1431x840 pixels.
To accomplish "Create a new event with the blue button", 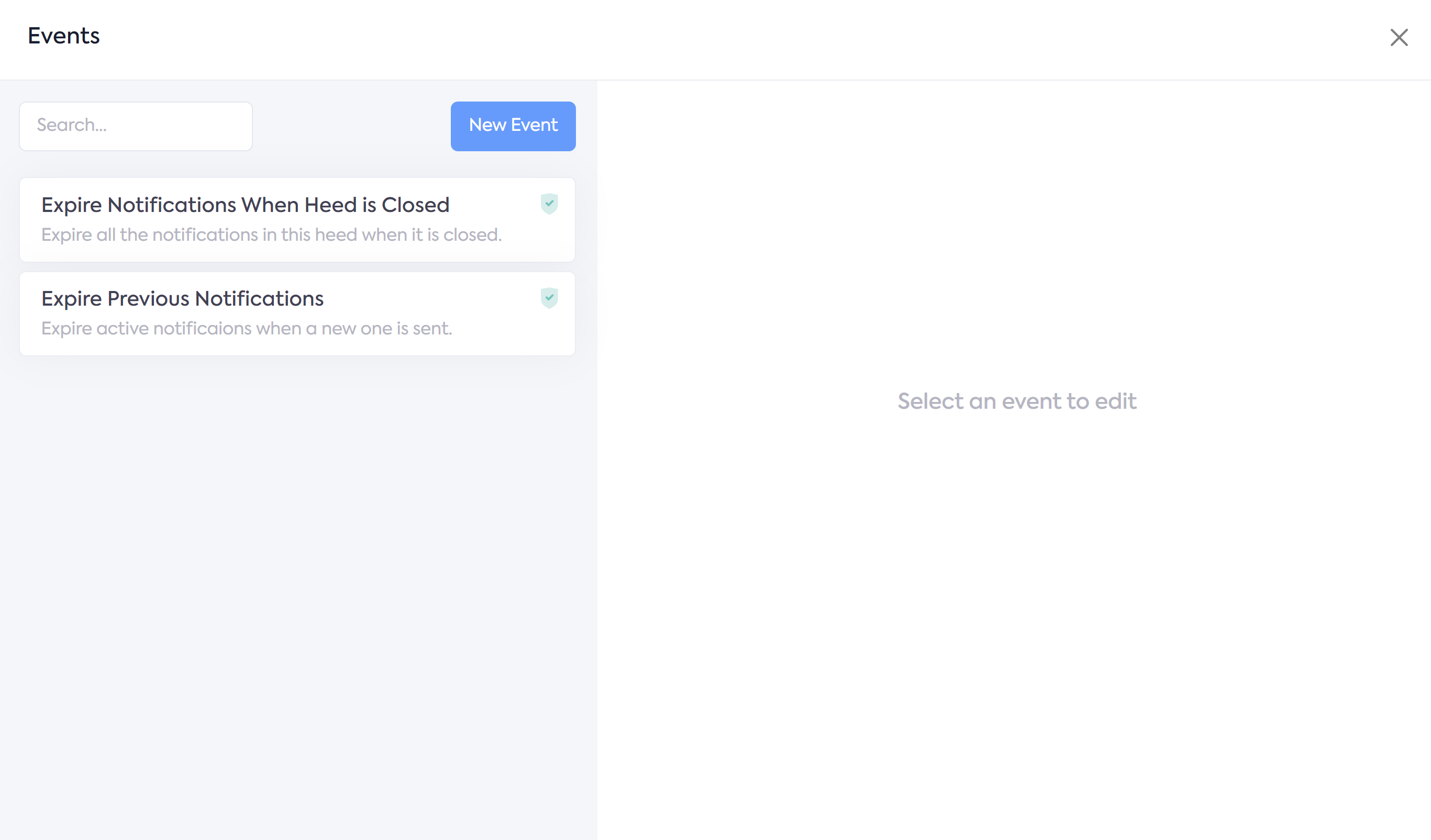I will tap(513, 126).
